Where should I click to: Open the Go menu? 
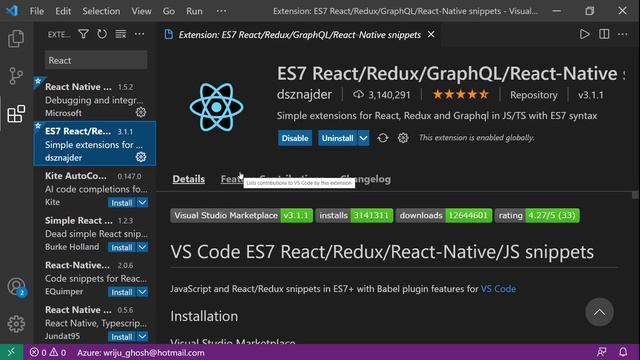[169, 11]
